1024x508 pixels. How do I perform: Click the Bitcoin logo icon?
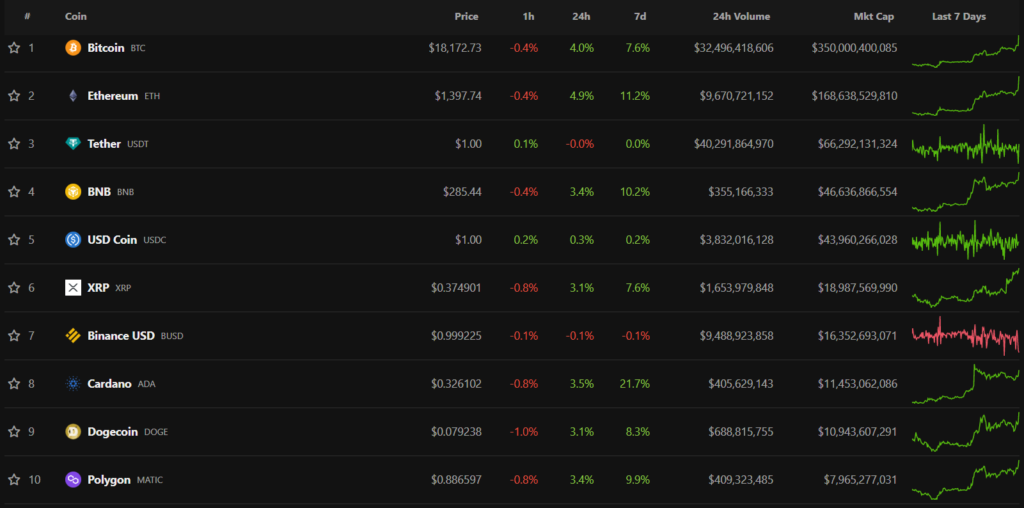point(73,48)
